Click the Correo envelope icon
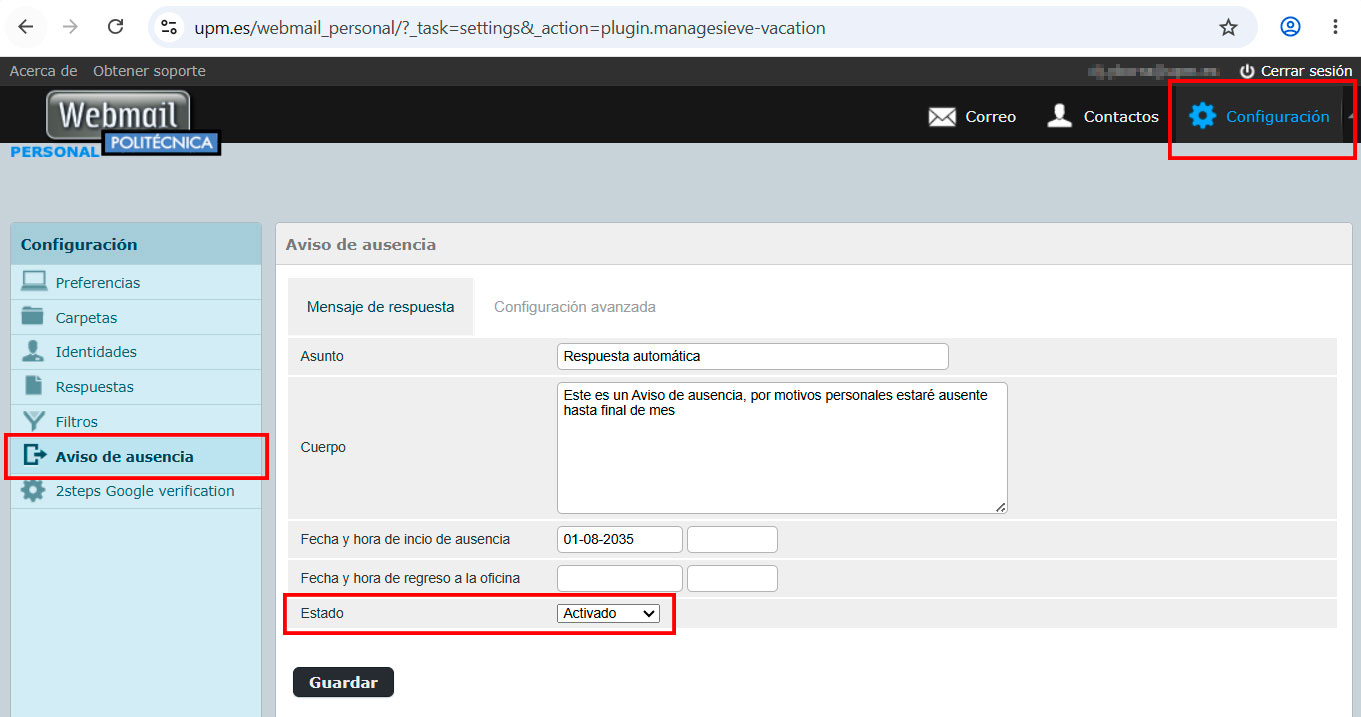This screenshot has width=1361, height=717. click(x=942, y=117)
